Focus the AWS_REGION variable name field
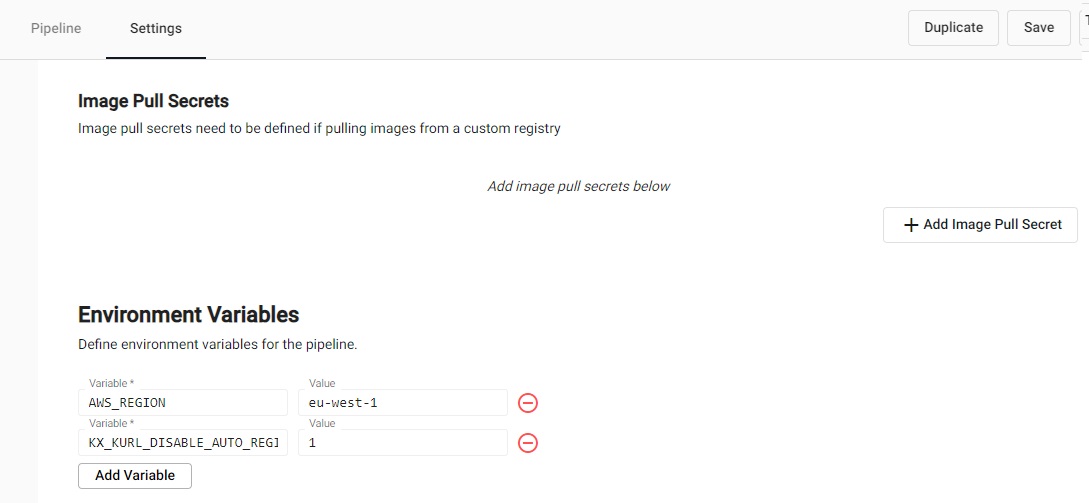This screenshot has width=1089, height=503. pos(183,403)
